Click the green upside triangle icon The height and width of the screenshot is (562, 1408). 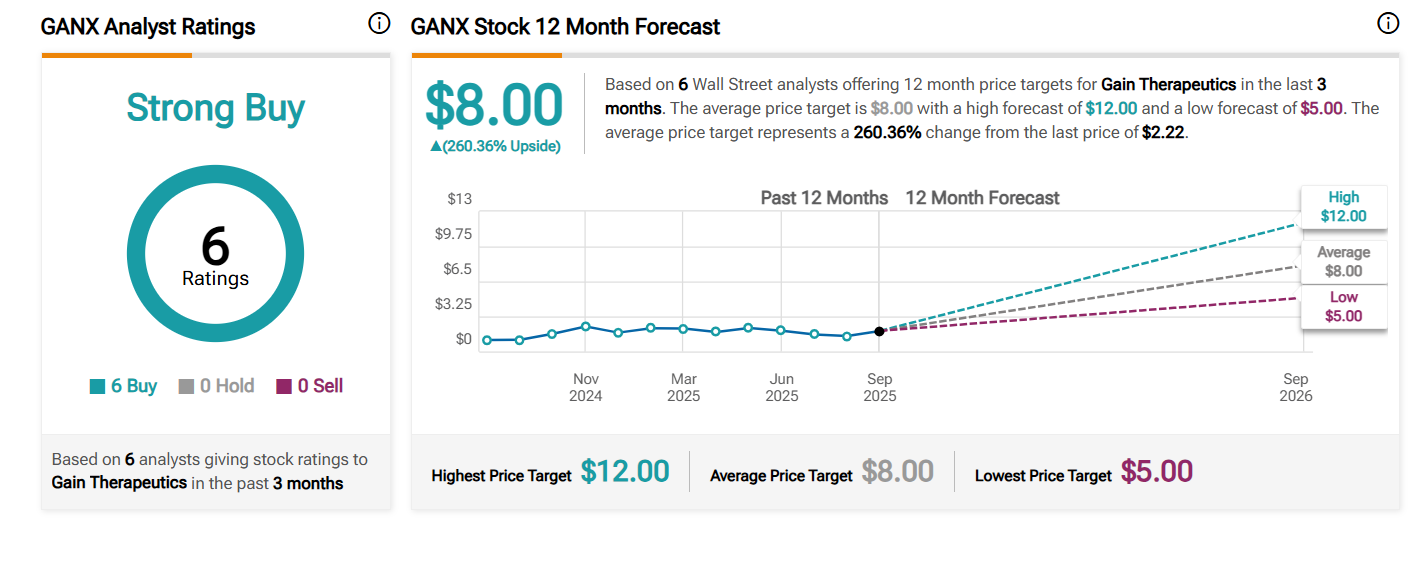point(435,146)
